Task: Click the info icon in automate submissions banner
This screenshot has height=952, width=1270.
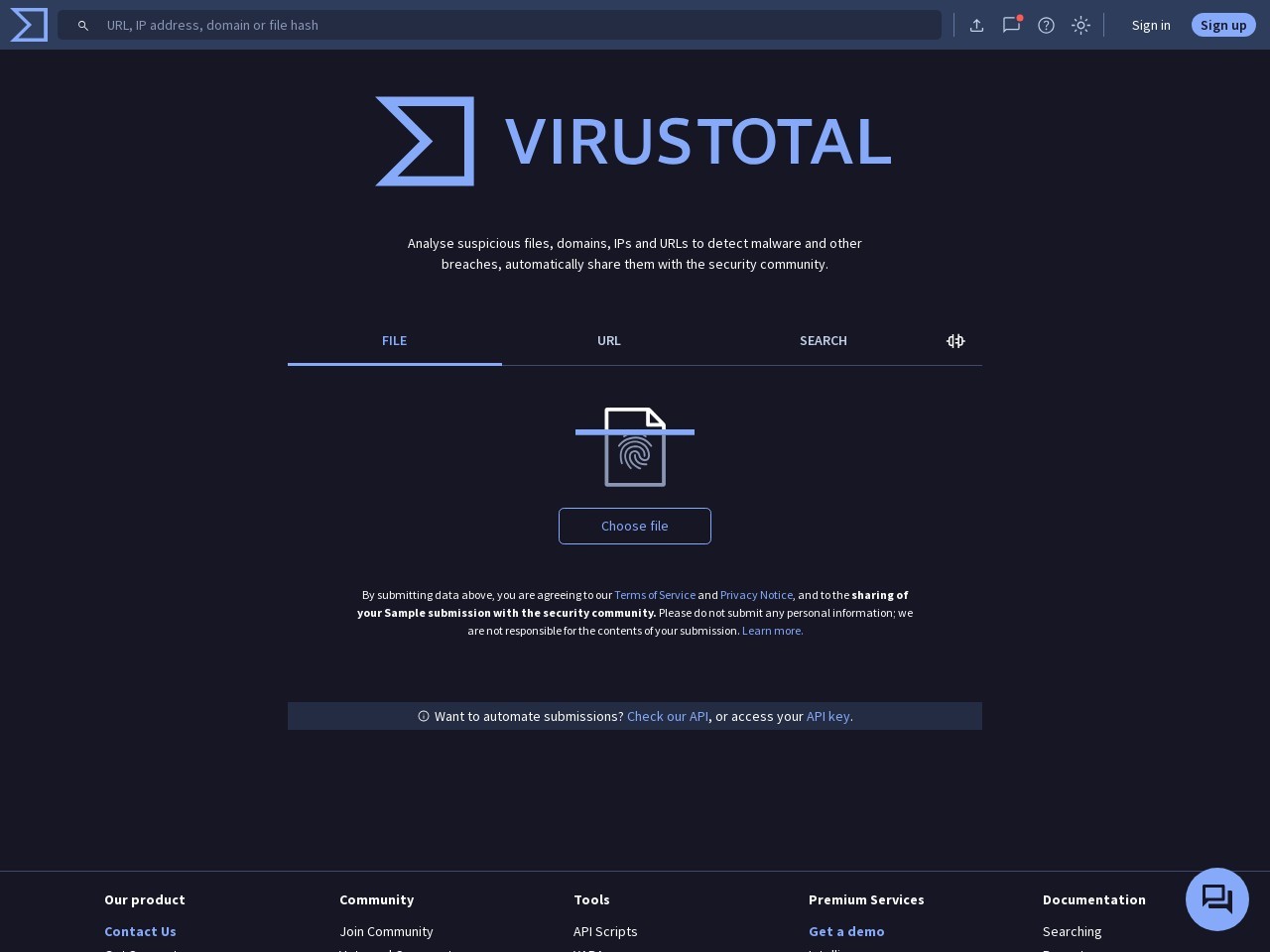Action: (x=424, y=716)
